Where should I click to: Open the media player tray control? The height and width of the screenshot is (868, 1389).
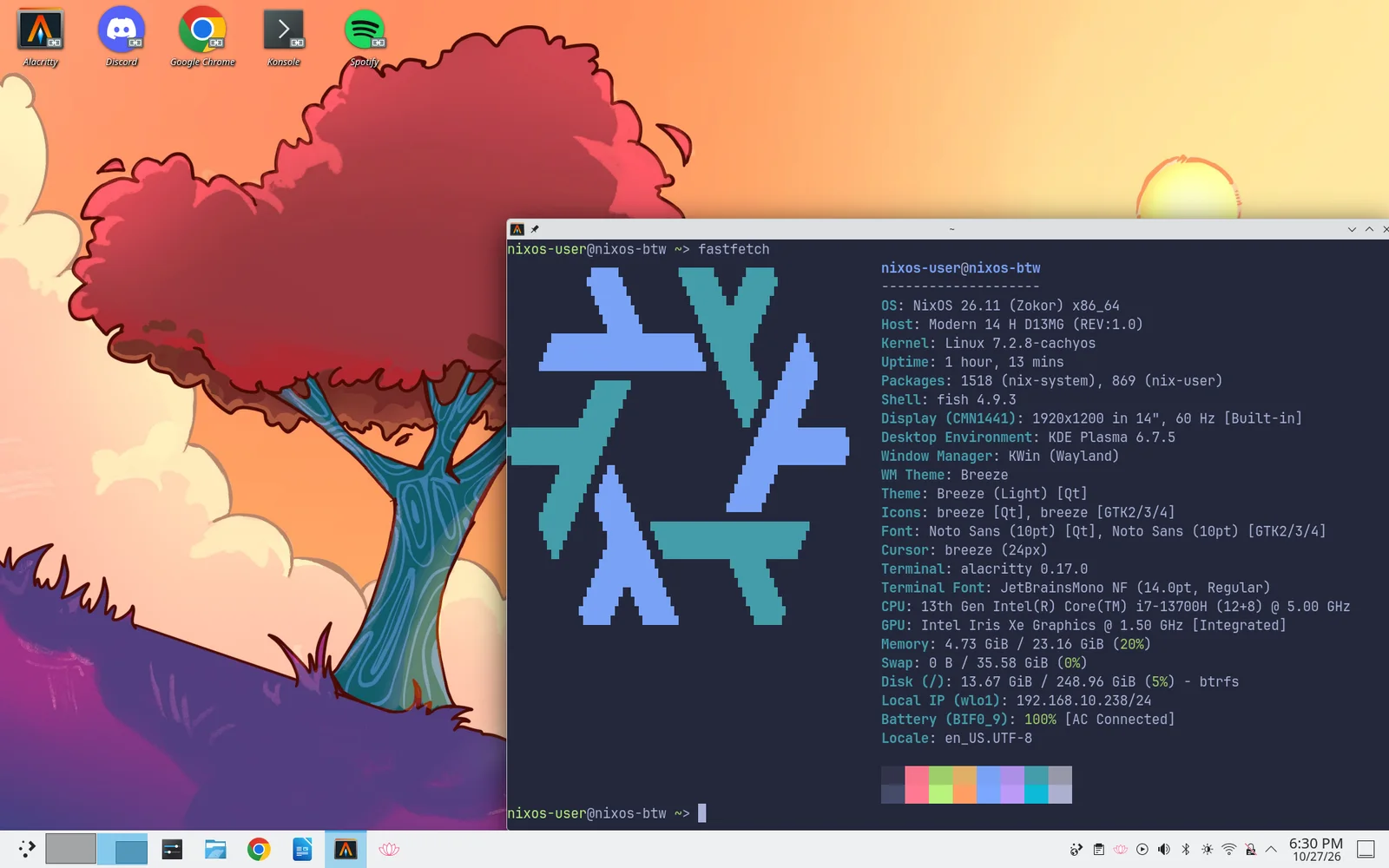pyautogui.click(x=1142, y=850)
